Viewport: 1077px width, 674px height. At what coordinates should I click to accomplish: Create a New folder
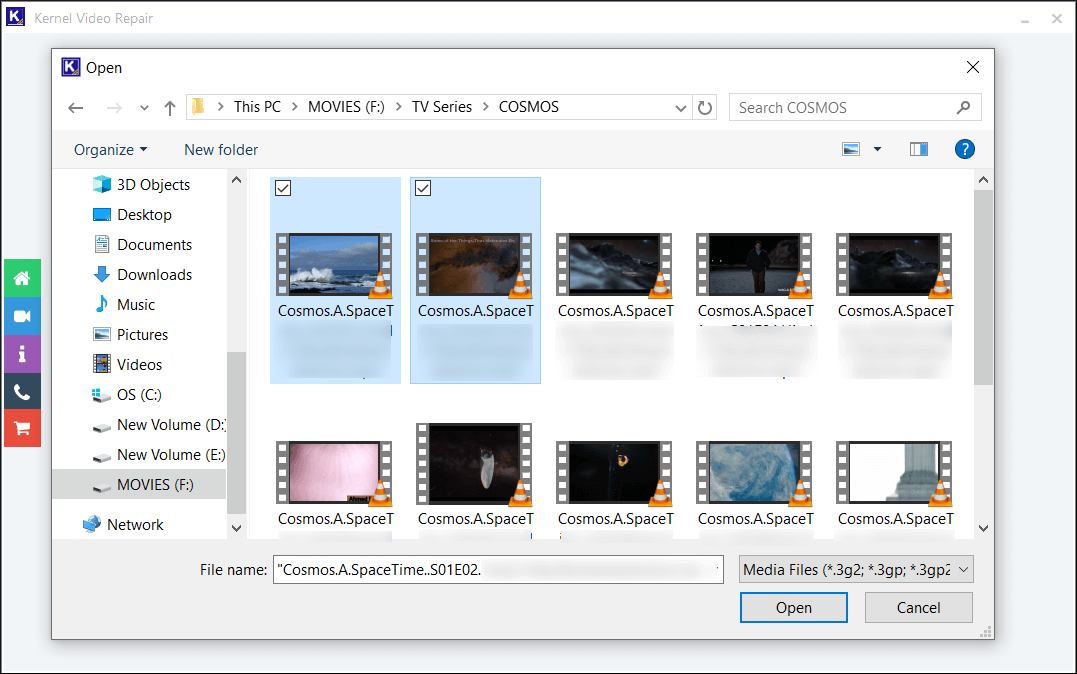pyautogui.click(x=221, y=150)
